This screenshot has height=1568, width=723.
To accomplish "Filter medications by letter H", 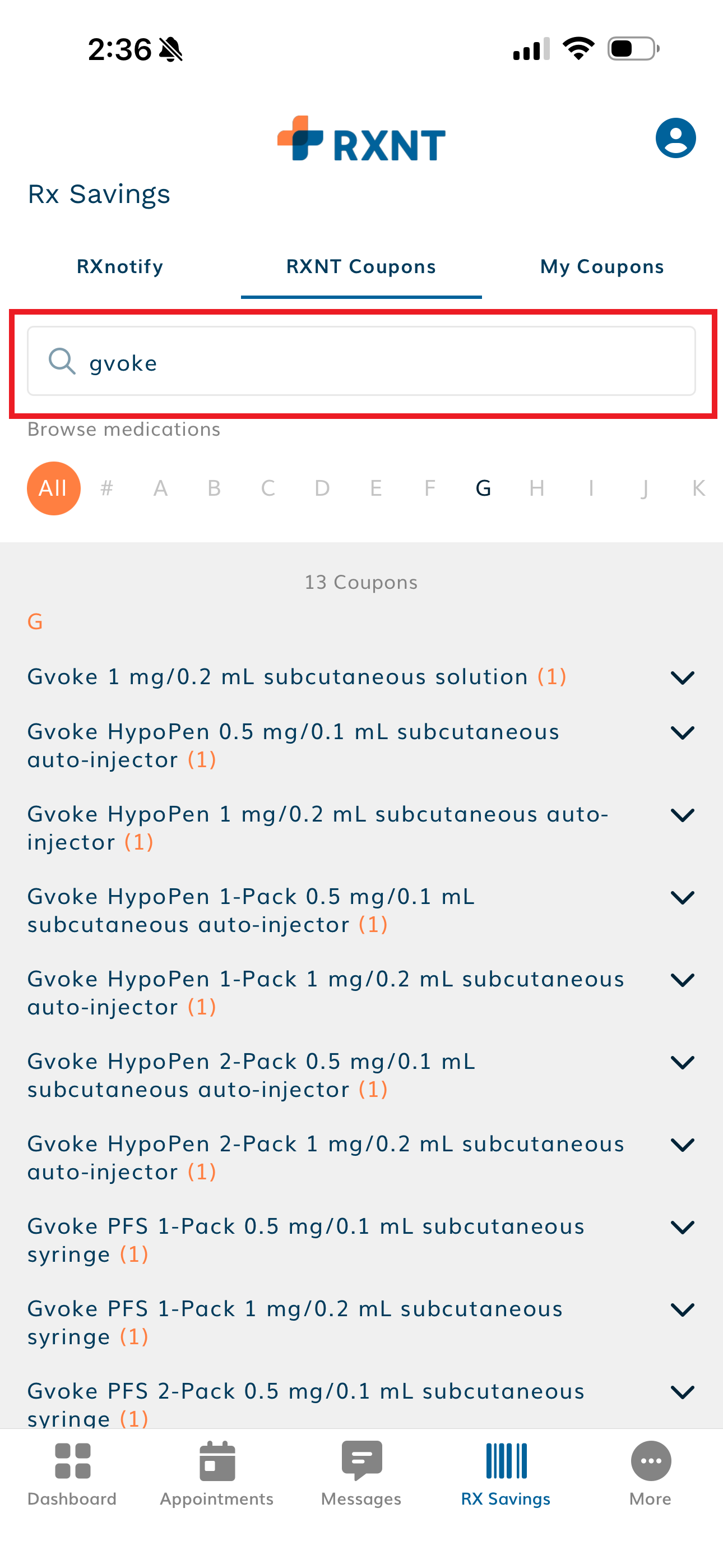I will (537, 488).
